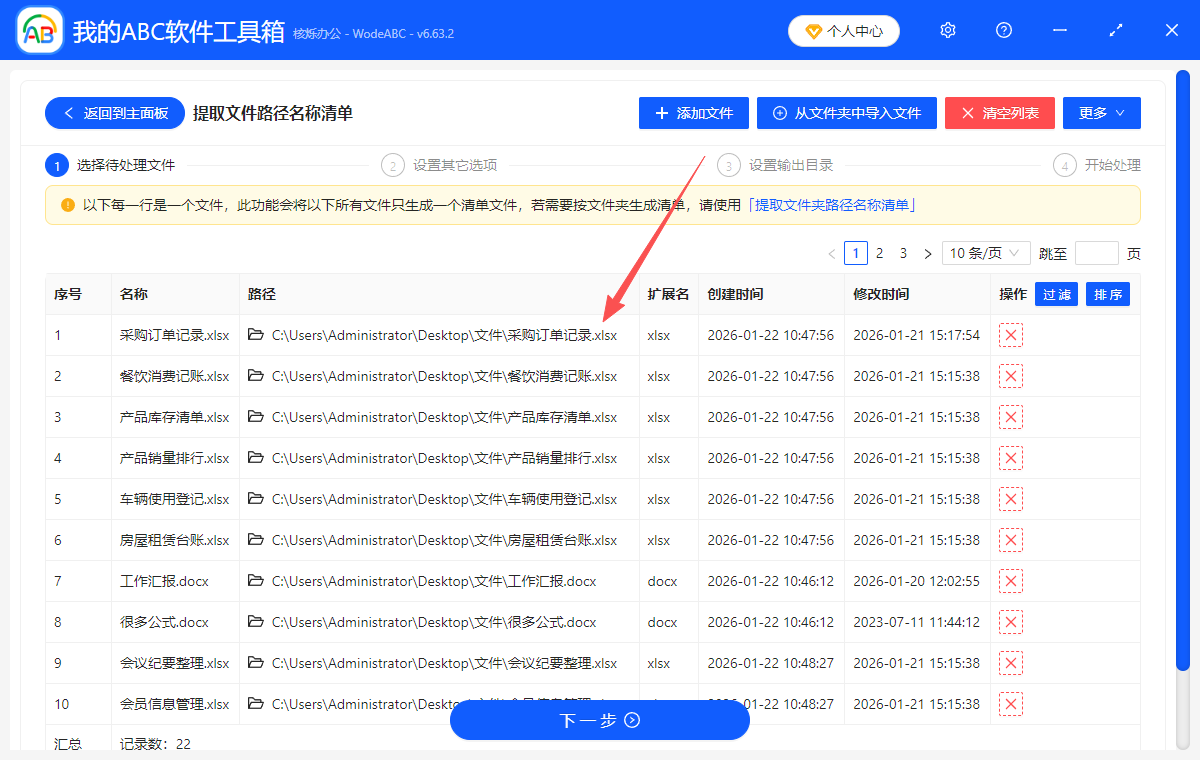Click the 排序 sort button
The image size is (1200, 760).
point(1107,294)
